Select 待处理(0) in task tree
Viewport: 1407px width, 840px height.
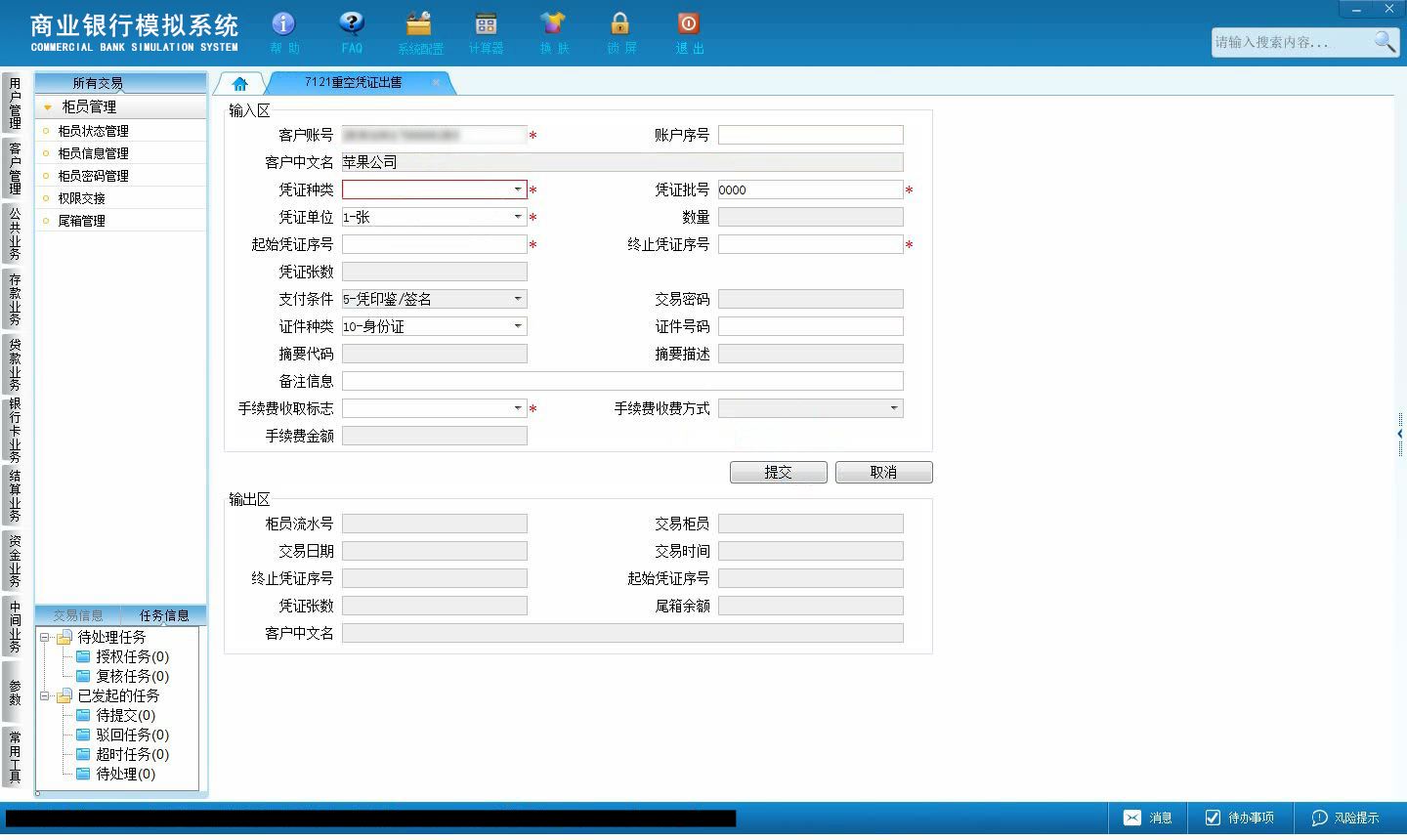[125, 774]
